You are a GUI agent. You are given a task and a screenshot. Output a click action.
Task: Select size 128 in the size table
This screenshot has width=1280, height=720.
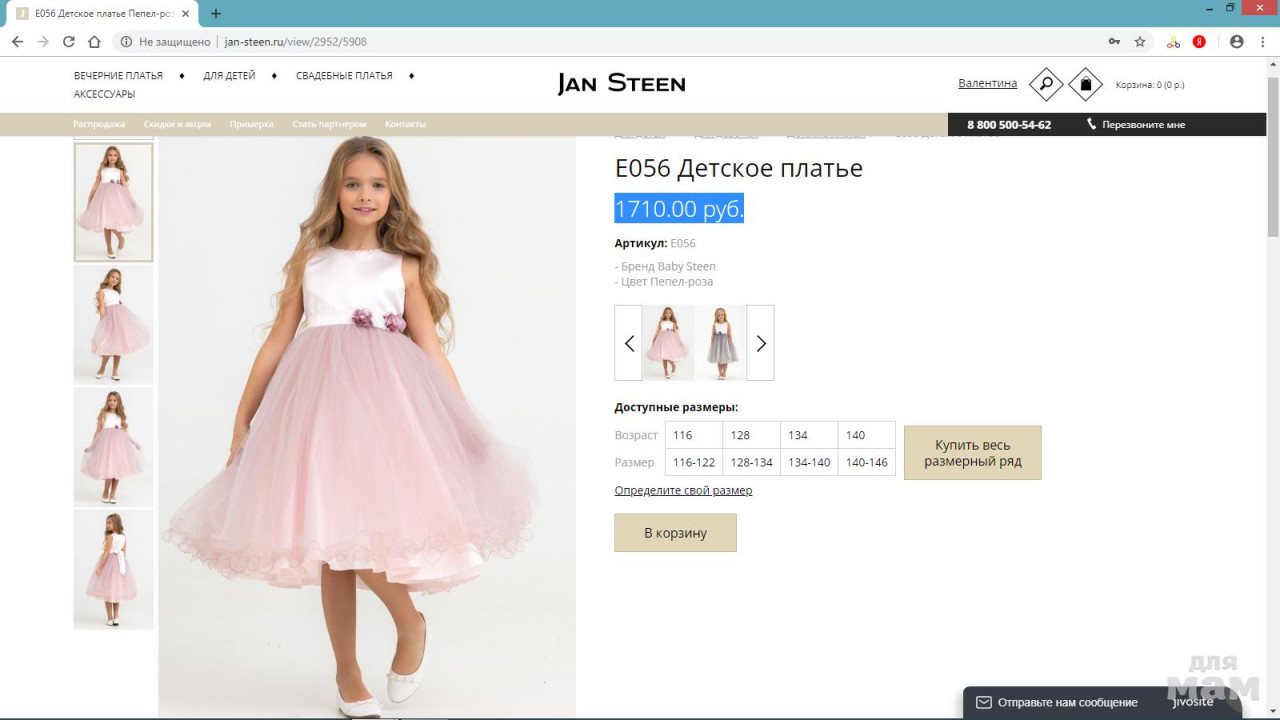tap(751, 435)
